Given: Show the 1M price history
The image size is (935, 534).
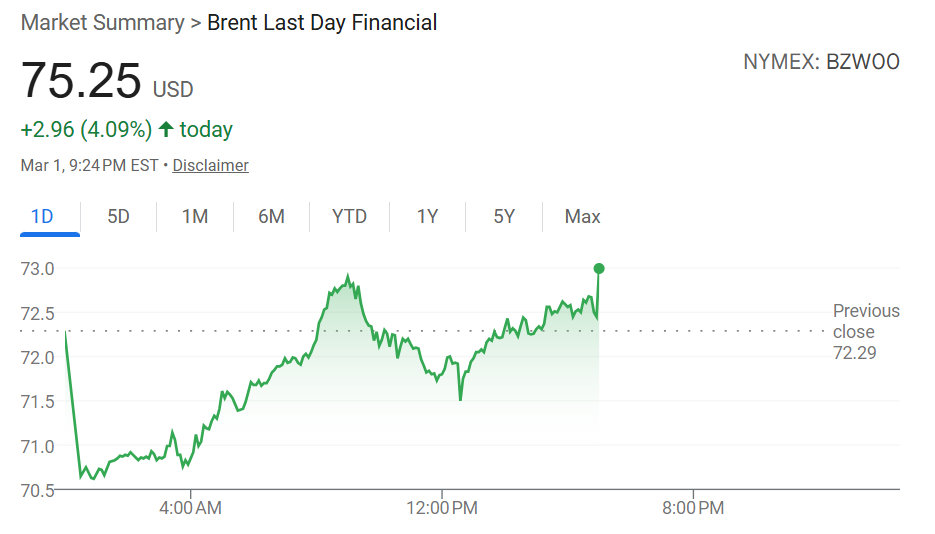Looking at the screenshot, I should tap(195, 216).
